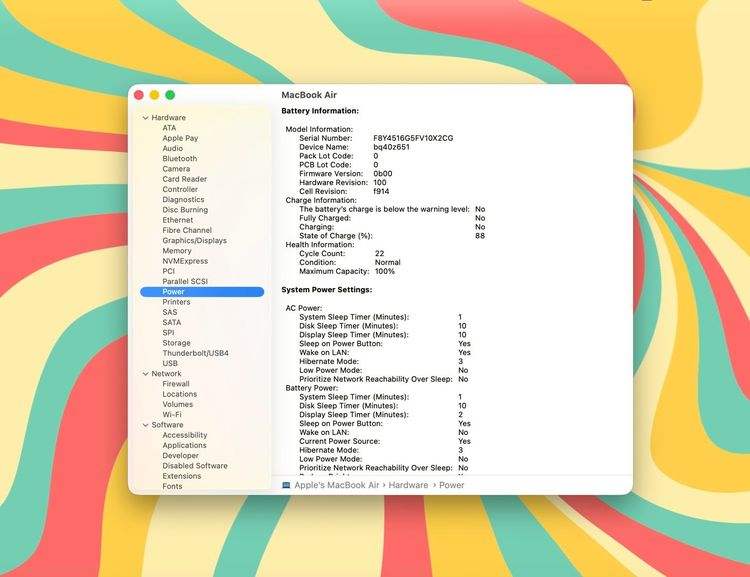
Task: Select the Network category label
Action: [x=166, y=374]
